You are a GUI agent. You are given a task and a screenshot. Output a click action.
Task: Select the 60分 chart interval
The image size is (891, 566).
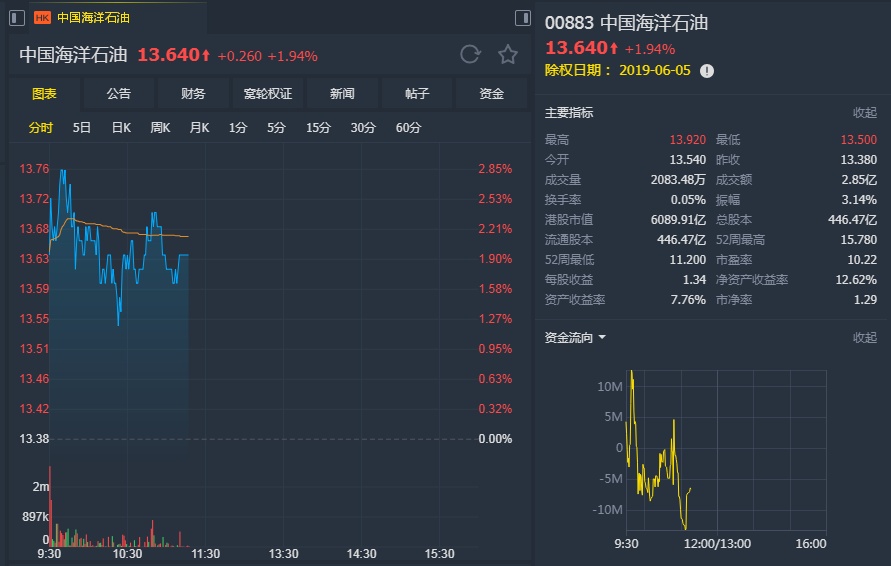pos(408,127)
